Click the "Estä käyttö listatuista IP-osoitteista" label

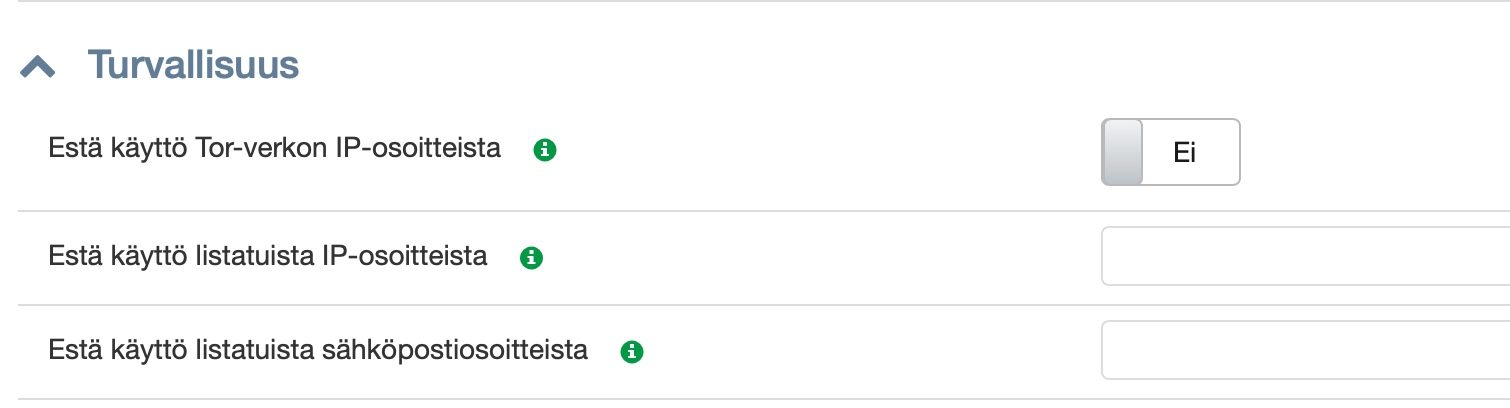[268, 257]
